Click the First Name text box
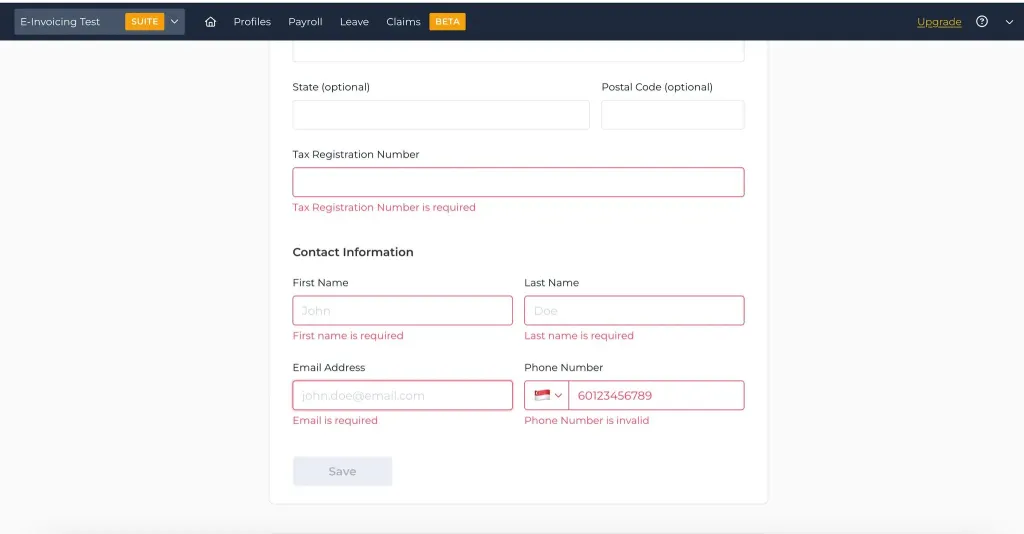This screenshot has height=534, width=1024. click(x=402, y=310)
